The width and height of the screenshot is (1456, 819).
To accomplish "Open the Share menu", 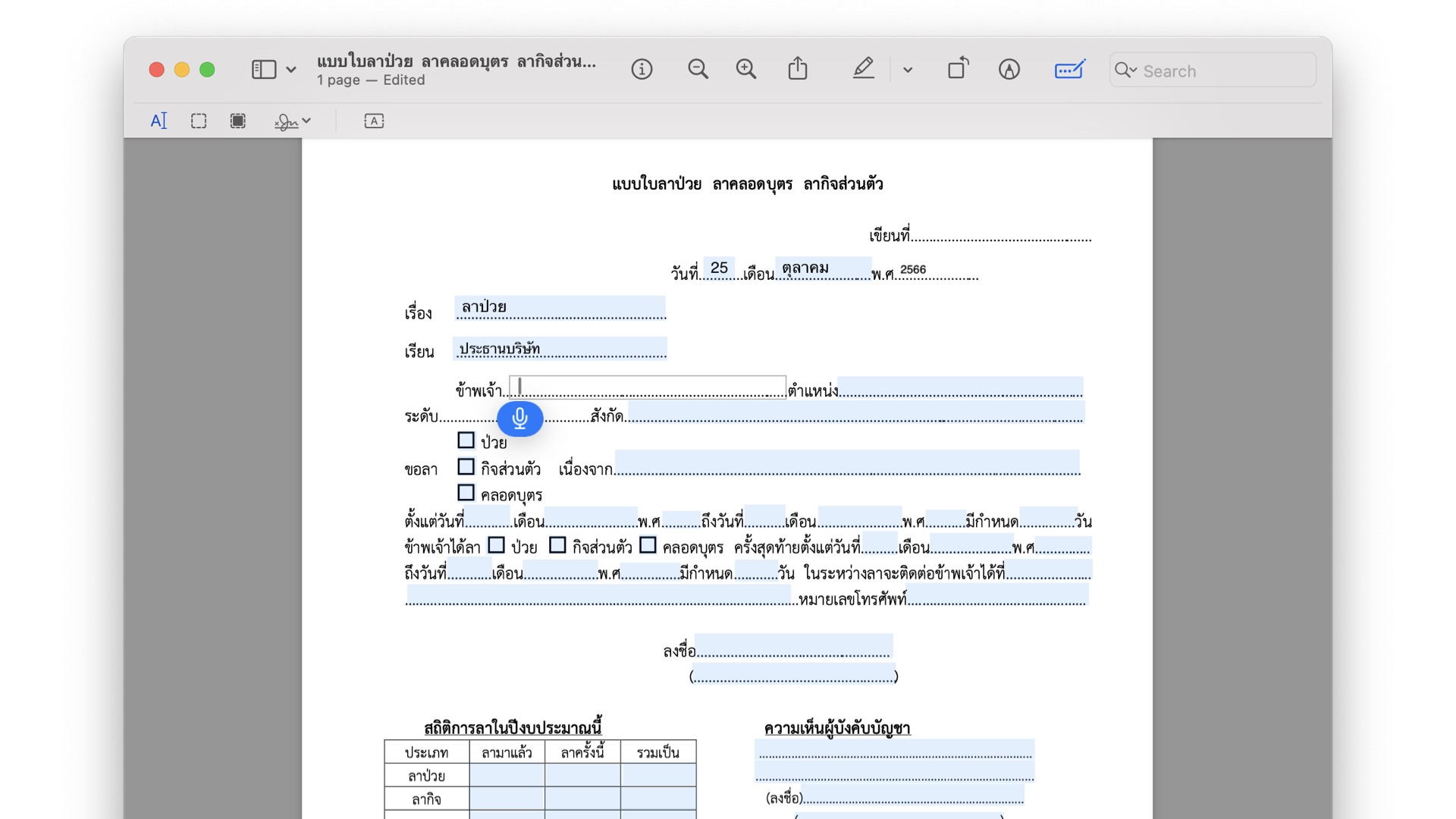I will coord(797,70).
